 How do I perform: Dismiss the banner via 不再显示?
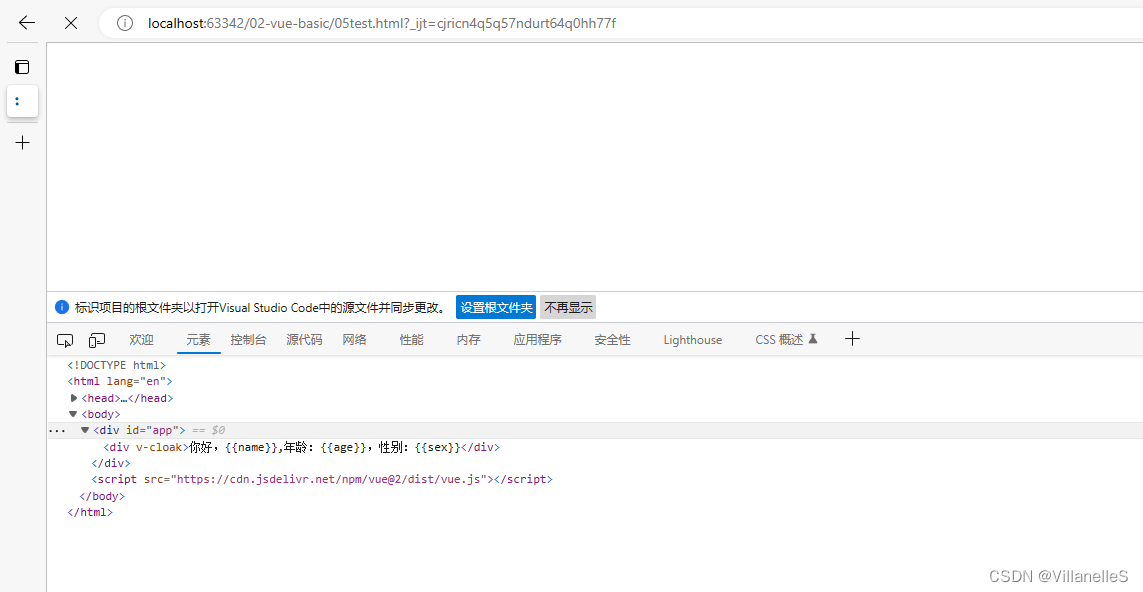pyautogui.click(x=567, y=307)
